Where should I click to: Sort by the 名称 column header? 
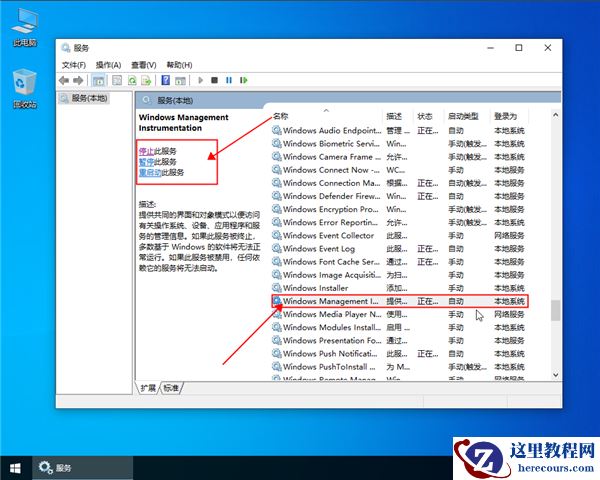[327, 116]
